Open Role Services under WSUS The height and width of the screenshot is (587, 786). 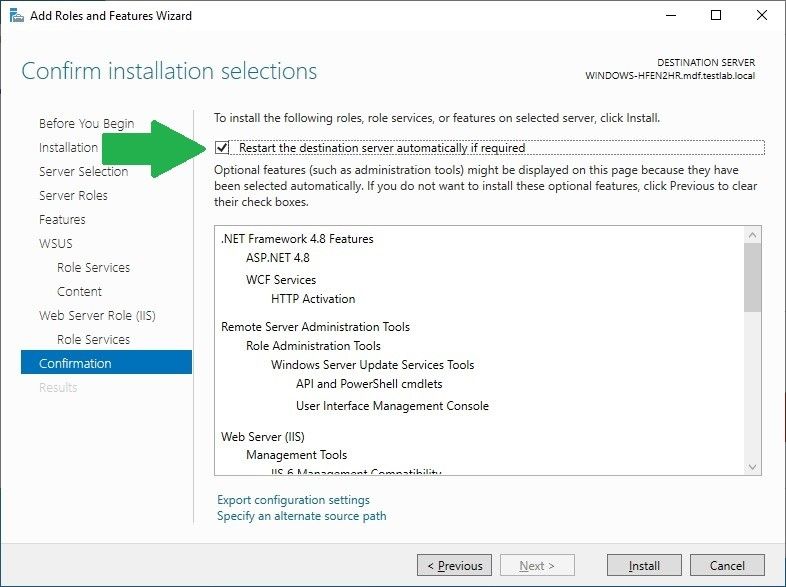93,268
